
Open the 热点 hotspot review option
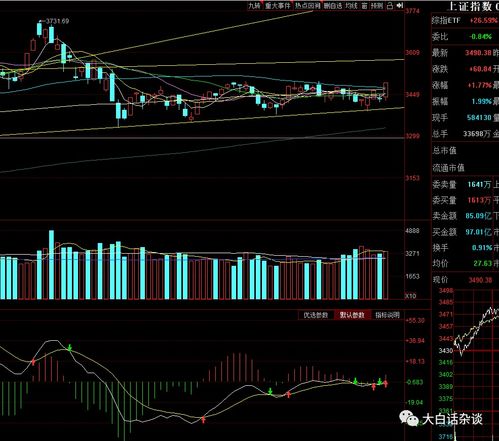coord(307,6)
